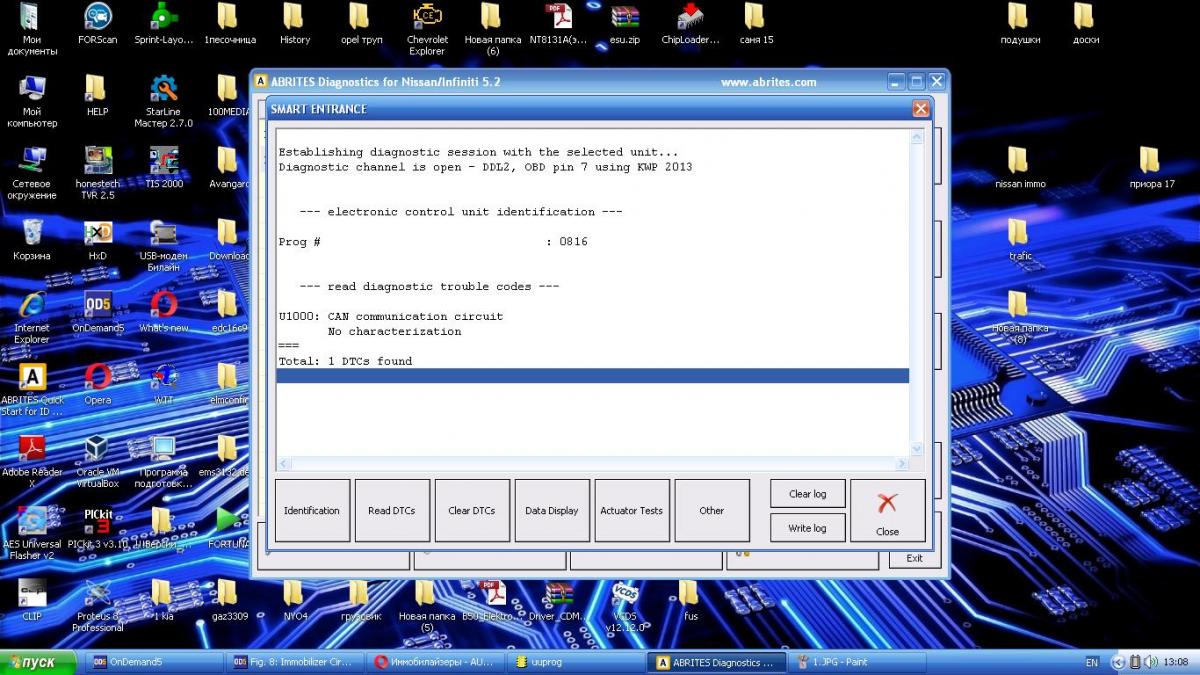Viewport: 1200px width, 675px height.
Task: Switch to 'Fig. 8: Immobilizer Cir...' taskbar item
Action: pos(294,662)
